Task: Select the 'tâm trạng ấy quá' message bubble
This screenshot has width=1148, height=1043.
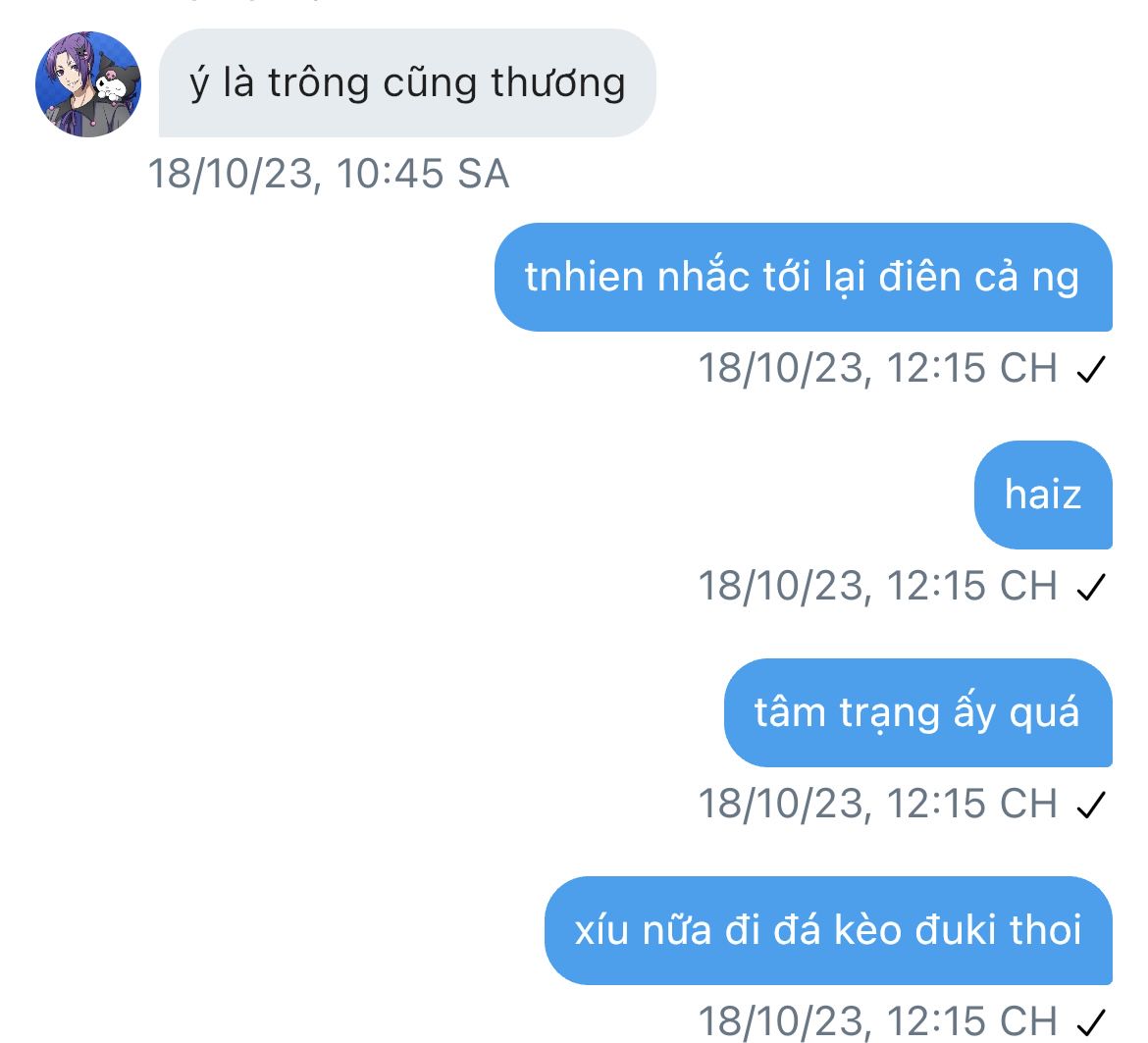Action: click(918, 713)
